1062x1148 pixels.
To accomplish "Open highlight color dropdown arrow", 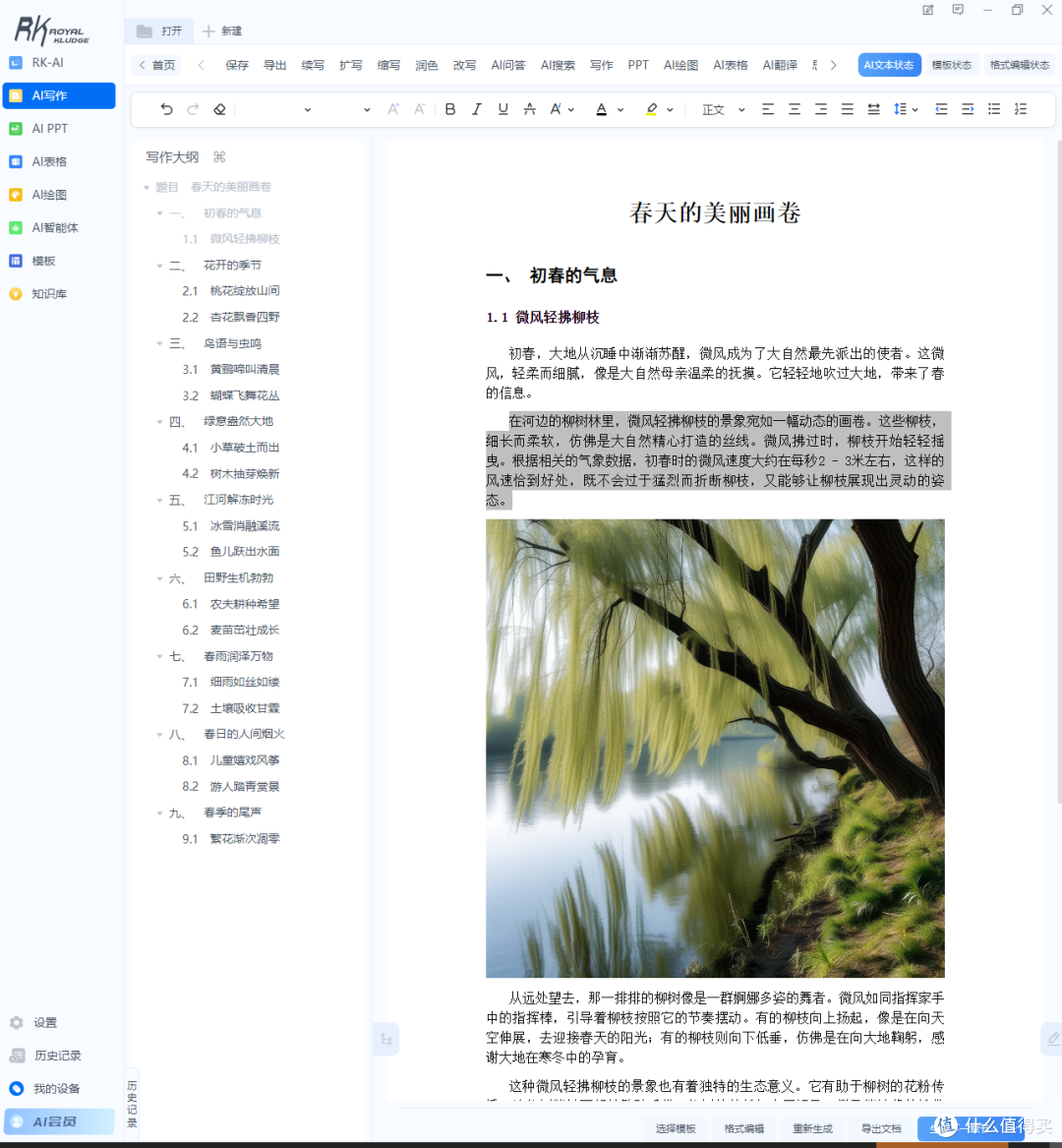I will pyautogui.click(x=670, y=110).
